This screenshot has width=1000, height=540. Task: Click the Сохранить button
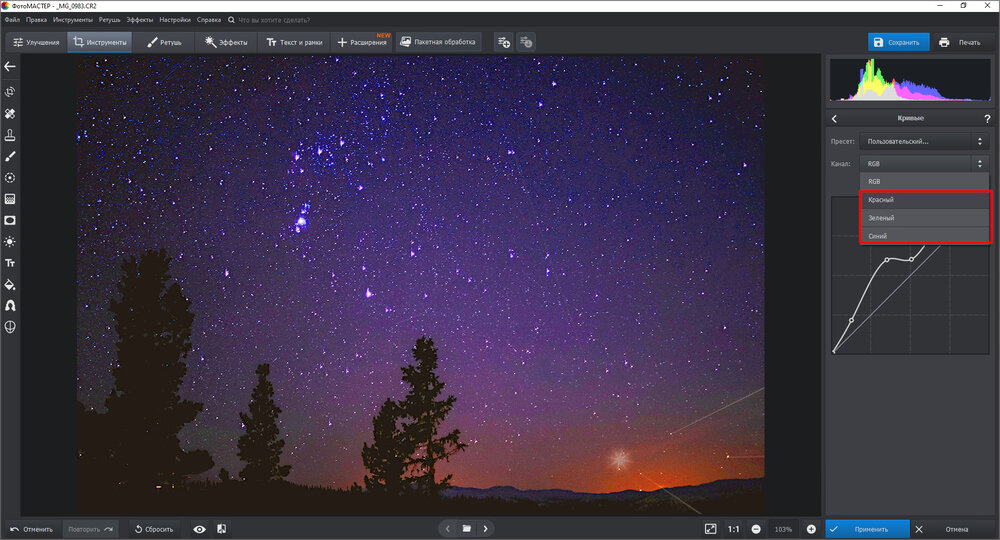click(x=897, y=42)
